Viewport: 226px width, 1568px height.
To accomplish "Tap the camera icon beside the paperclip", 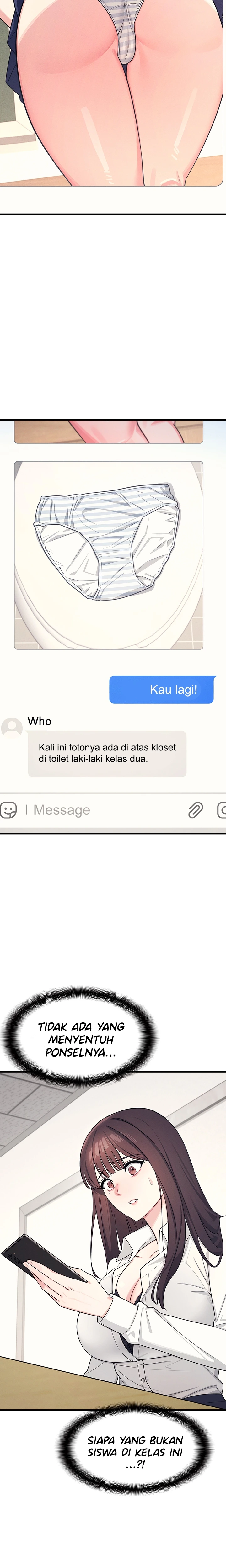I will coord(222,810).
